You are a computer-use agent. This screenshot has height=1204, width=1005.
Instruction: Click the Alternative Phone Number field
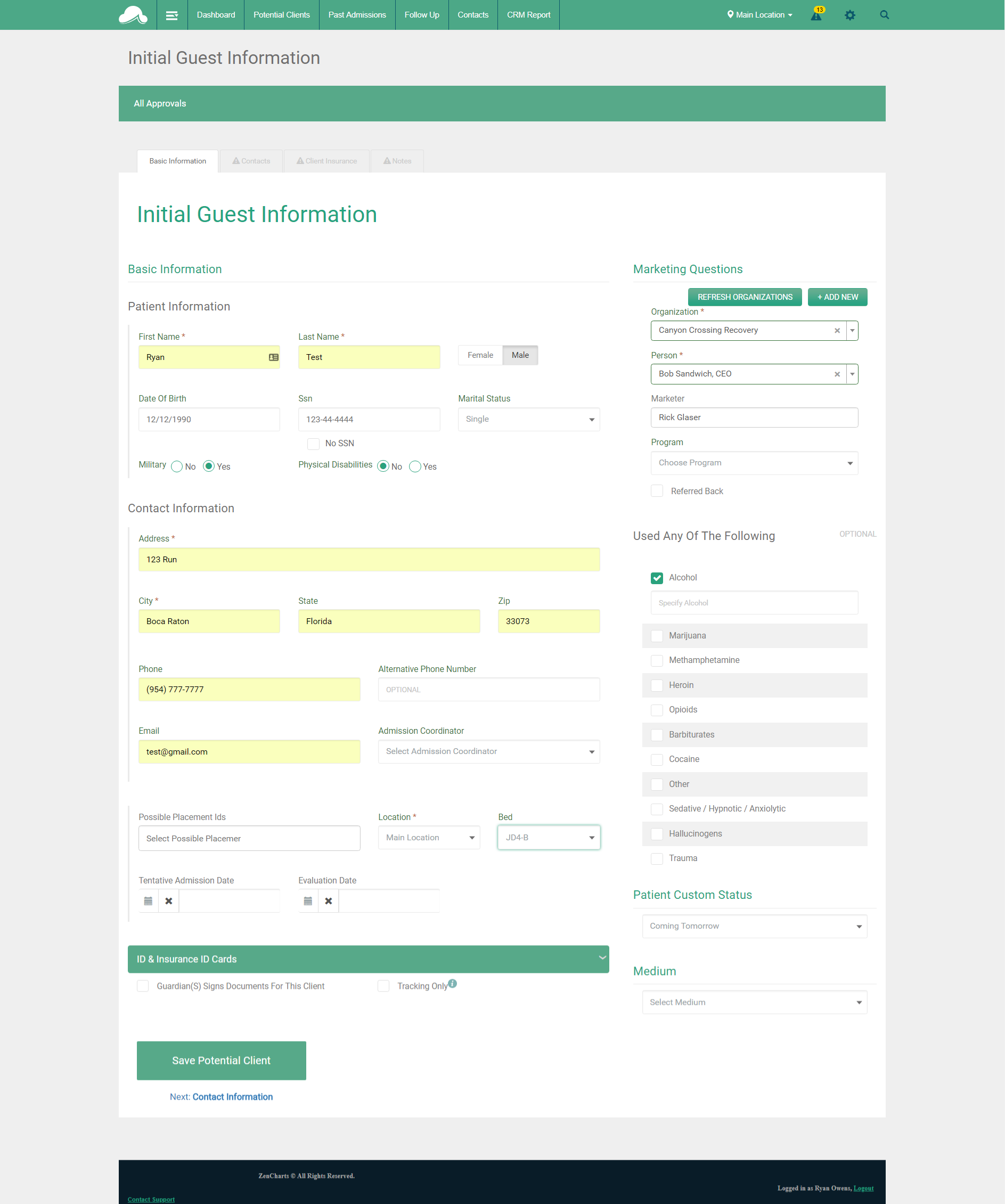click(x=488, y=690)
